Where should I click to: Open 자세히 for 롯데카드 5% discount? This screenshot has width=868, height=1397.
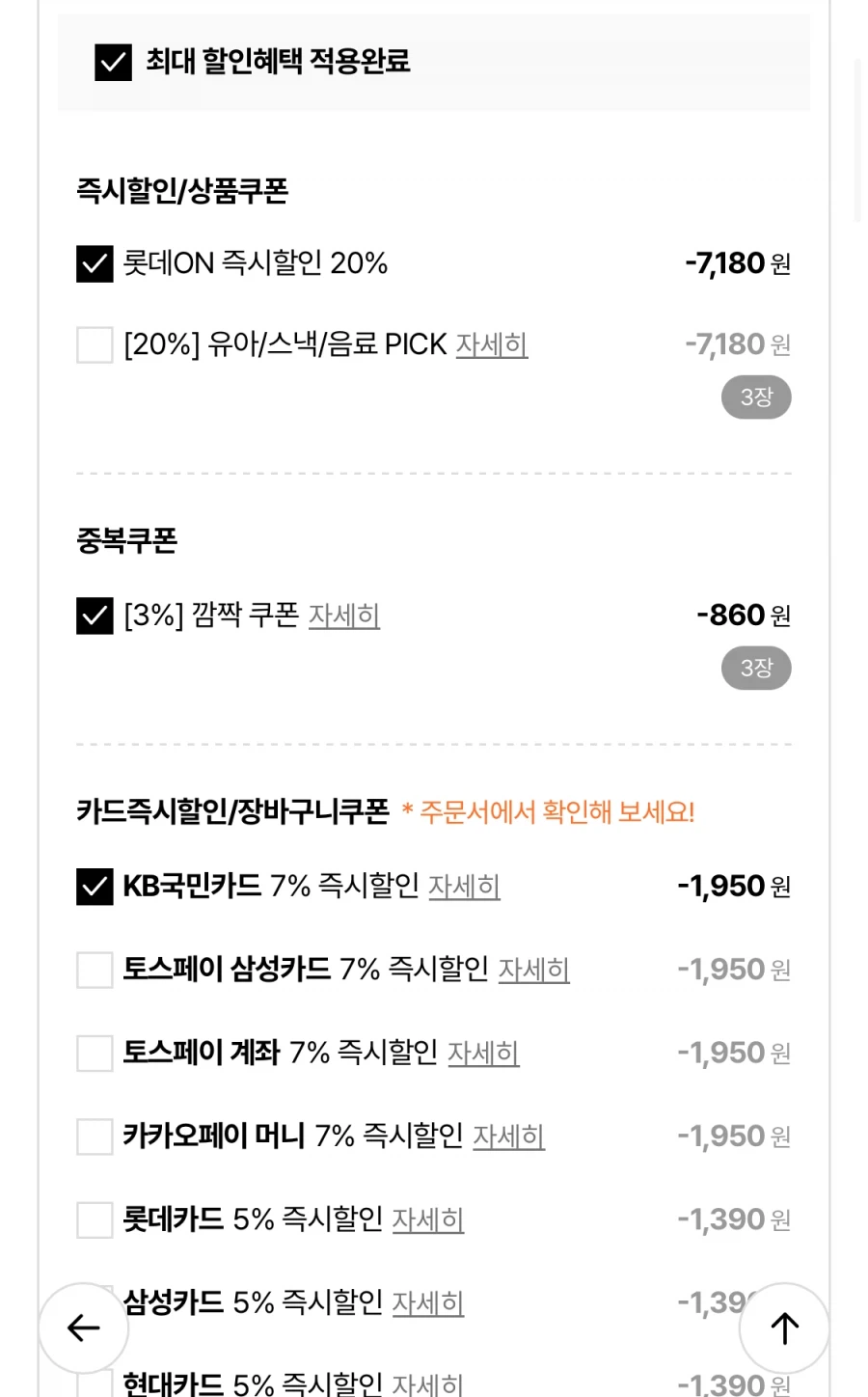point(427,1219)
